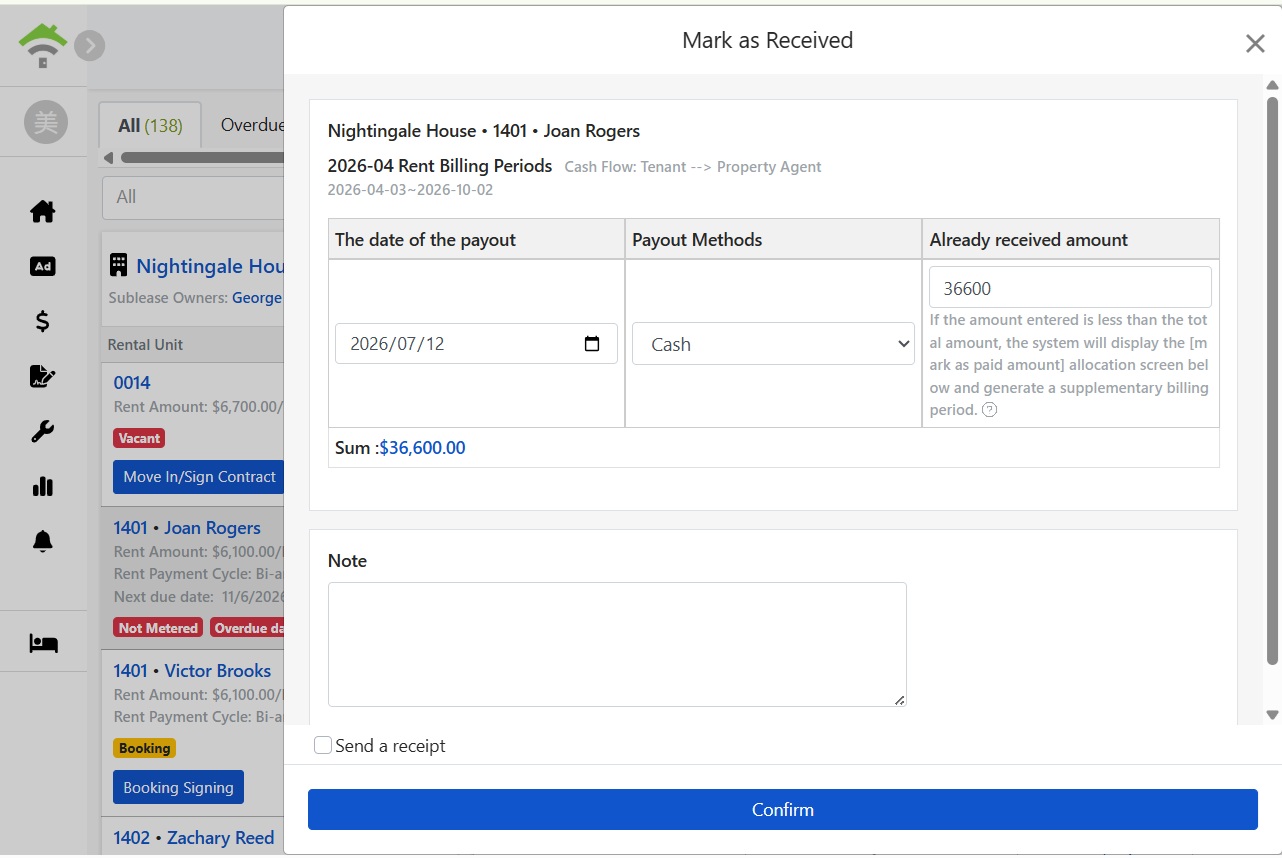Click inside the Note text area
Screen dimensions: 1282x858
point(617,644)
